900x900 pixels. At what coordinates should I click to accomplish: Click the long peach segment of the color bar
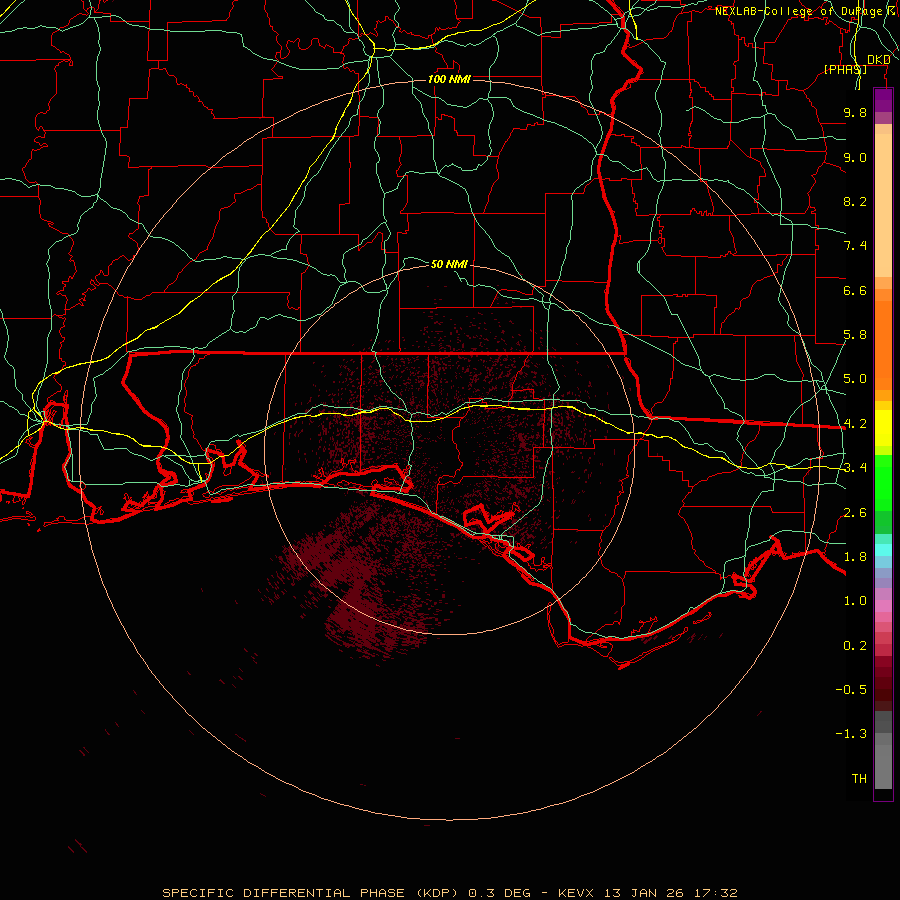pos(883,205)
